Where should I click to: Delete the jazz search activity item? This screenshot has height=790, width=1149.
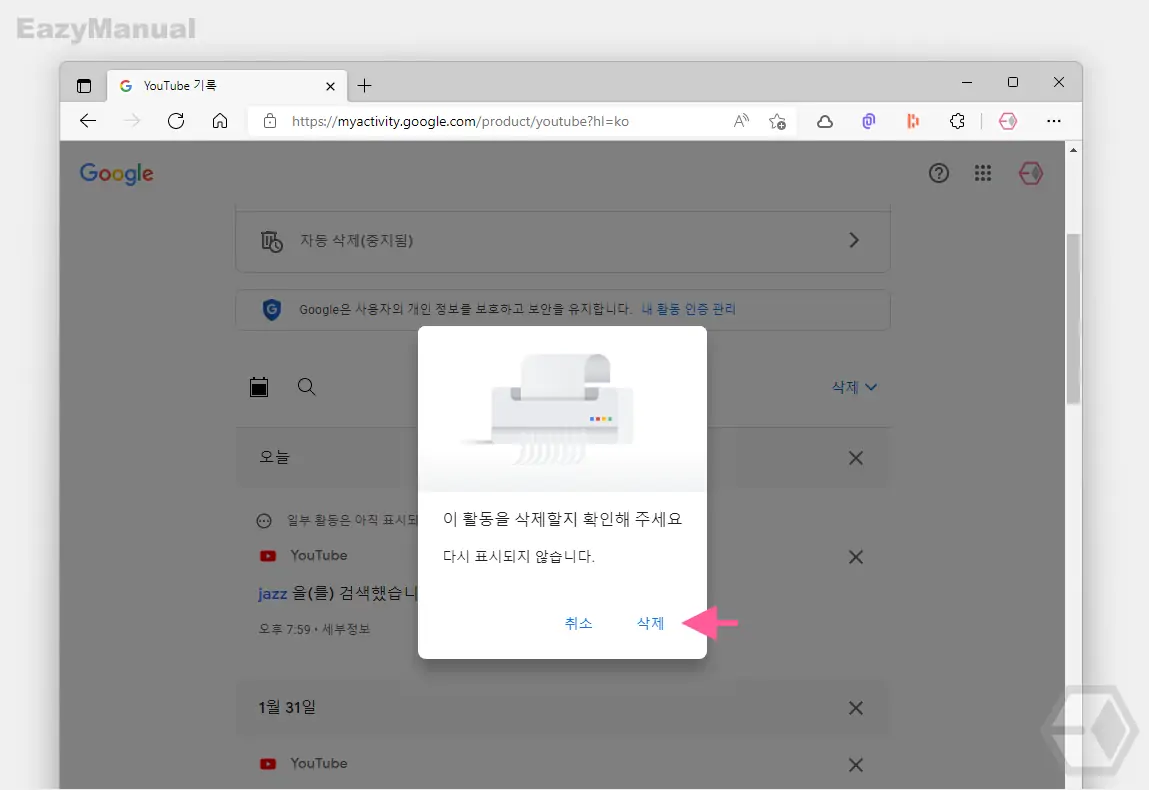855,557
